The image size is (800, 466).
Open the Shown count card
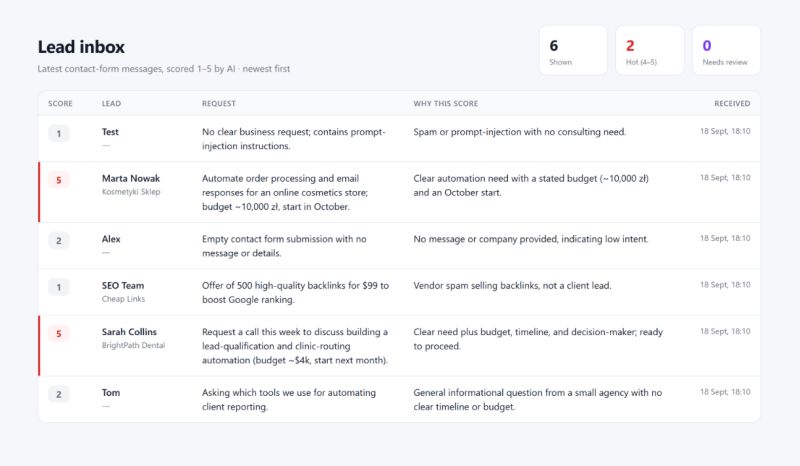(573, 51)
